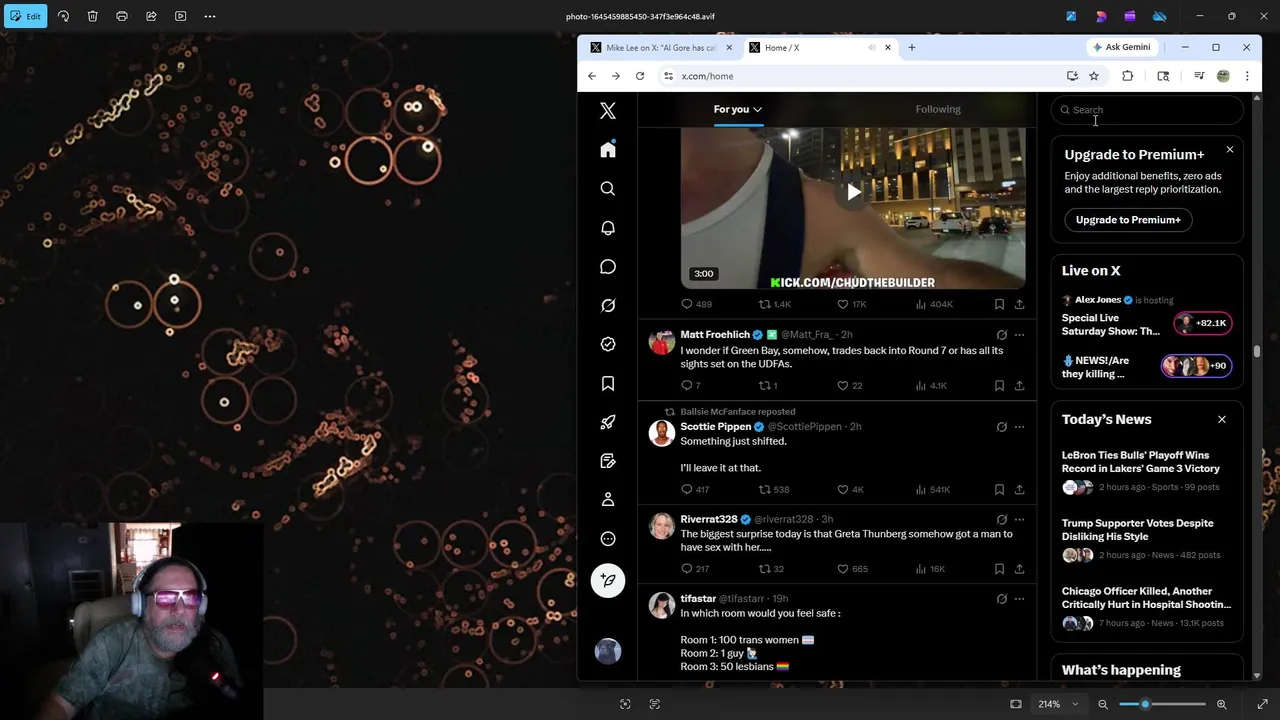1280x720 pixels.
Task: Open Explore search icon in X sidebar
Action: click(608, 189)
